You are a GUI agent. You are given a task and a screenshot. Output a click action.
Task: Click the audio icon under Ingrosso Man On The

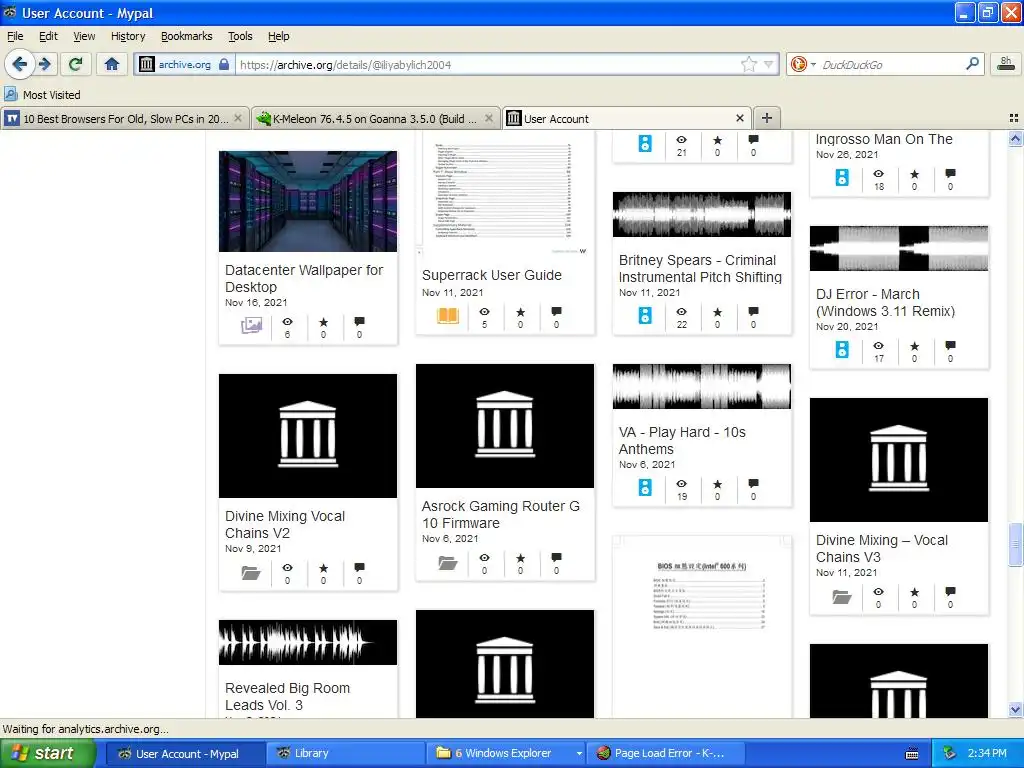pyautogui.click(x=842, y=178)
